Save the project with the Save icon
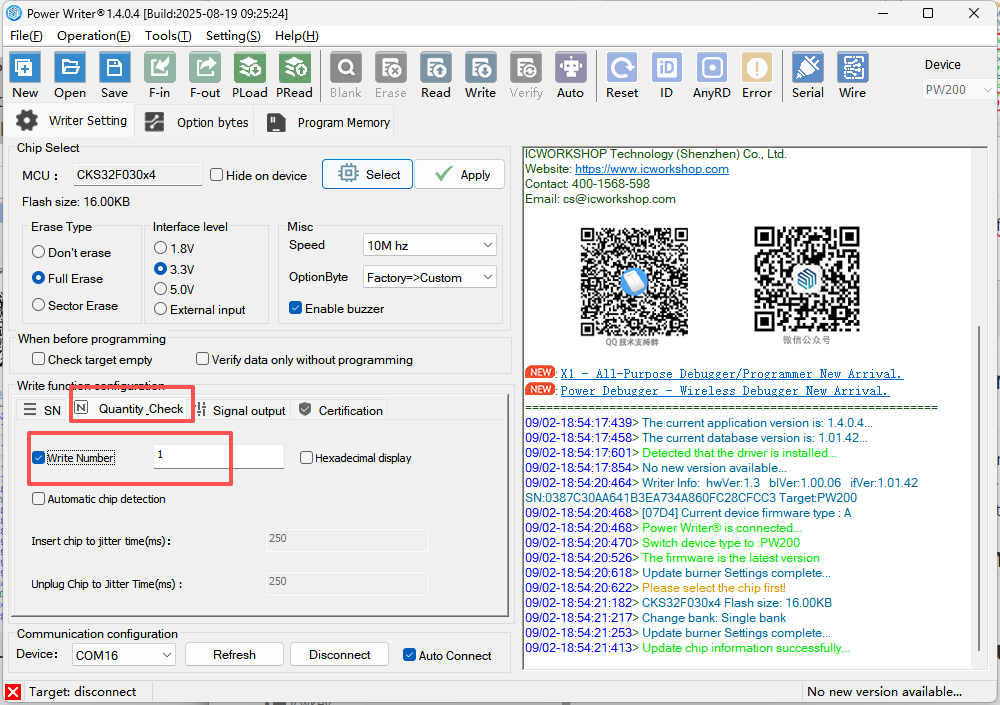Screen dimensions: 1000x705 click(x=114, y=68)
